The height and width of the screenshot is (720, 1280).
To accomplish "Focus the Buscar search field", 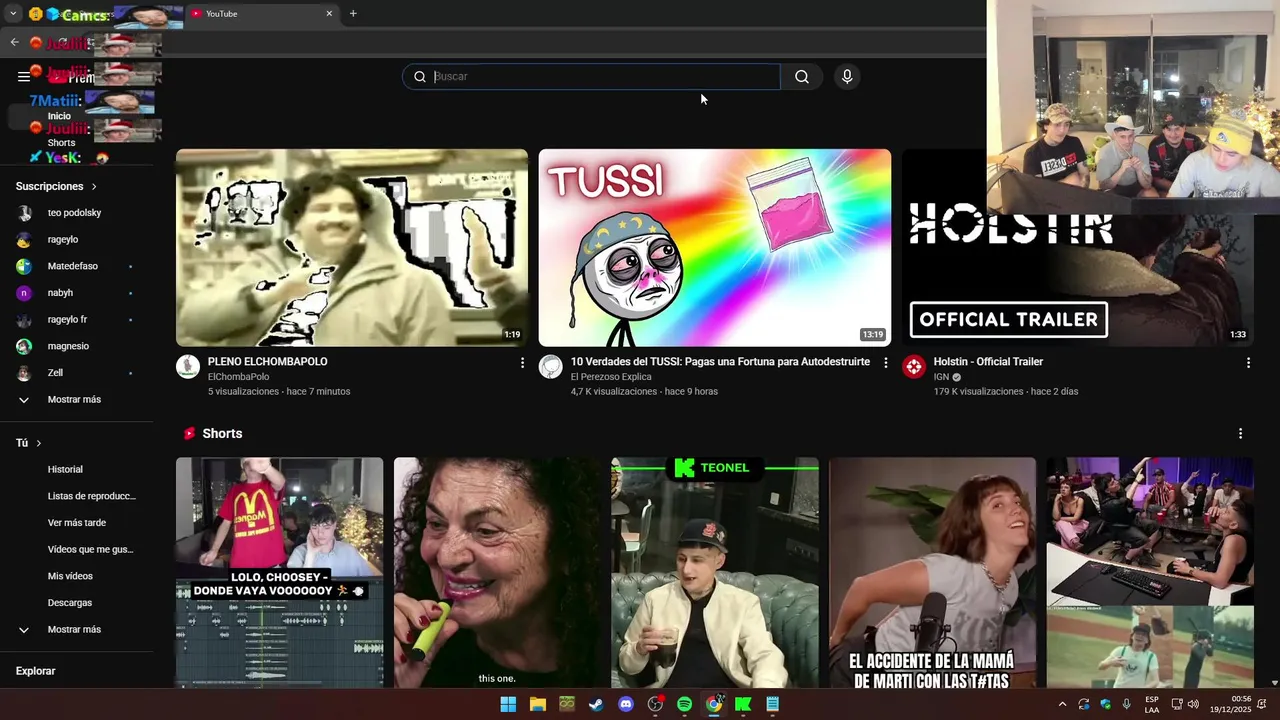I will 592,77.
